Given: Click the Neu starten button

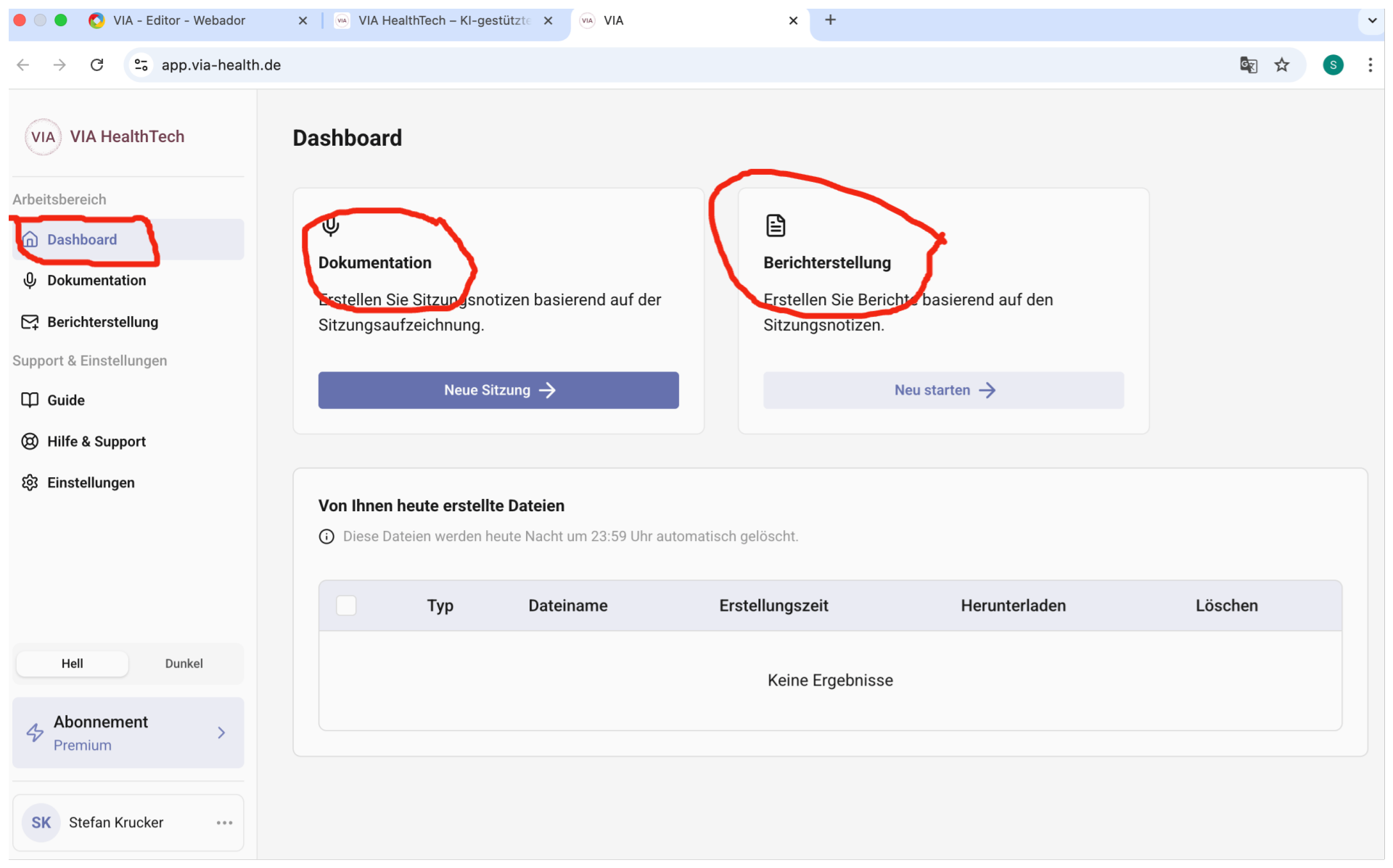Looking at the screenshot, I should 943,391.
